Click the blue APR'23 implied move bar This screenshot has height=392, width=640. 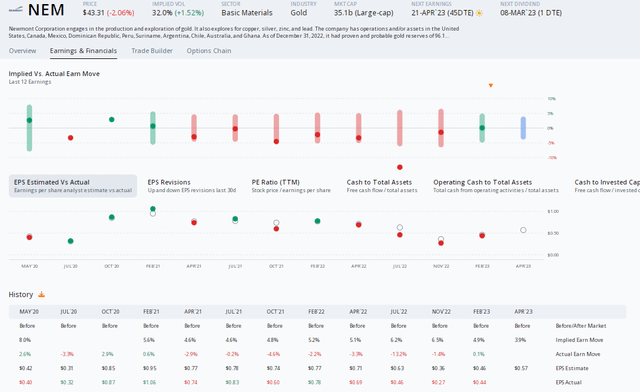(x=523, y=128)
